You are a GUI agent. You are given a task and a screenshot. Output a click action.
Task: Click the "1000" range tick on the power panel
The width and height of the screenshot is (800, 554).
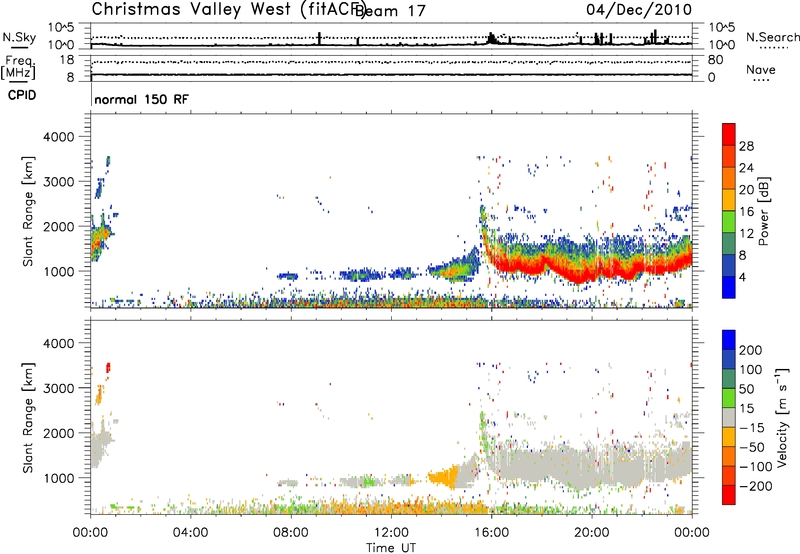pyautogui.click(x=59, y=272)
